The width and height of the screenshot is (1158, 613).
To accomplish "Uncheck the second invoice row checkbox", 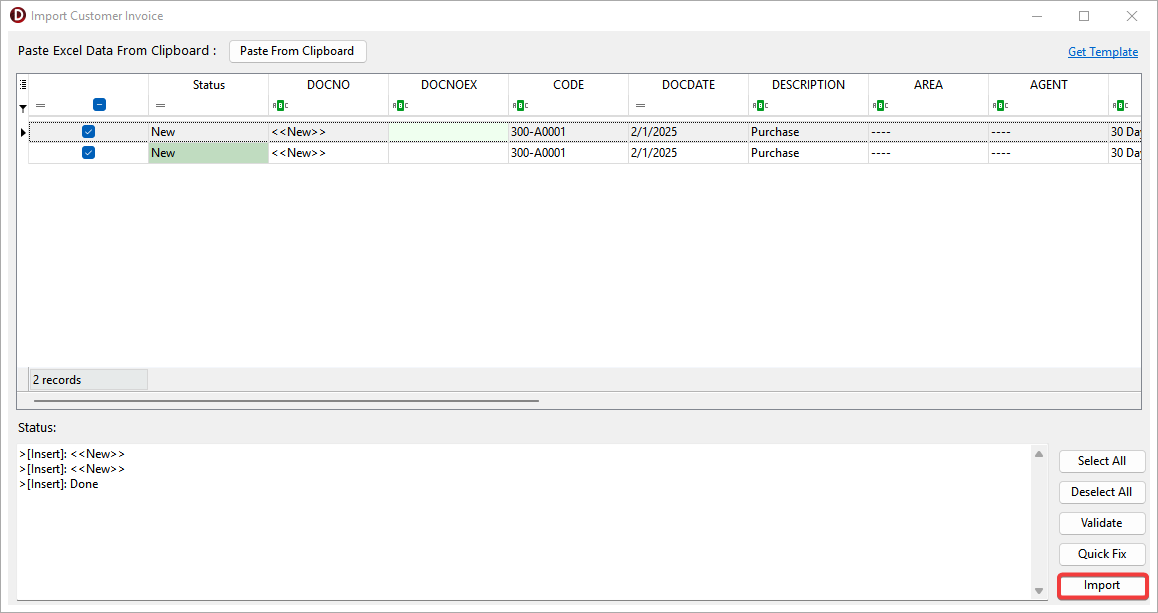I will point(88,153).
